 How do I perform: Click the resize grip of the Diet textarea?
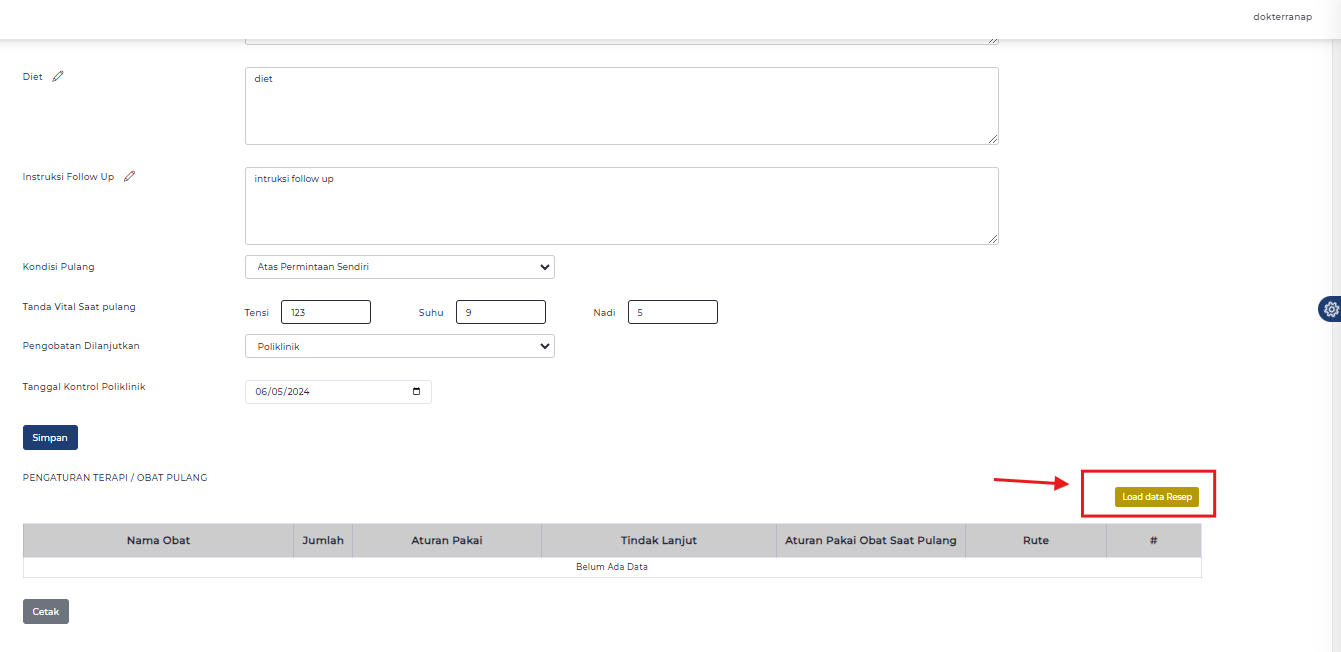pos(993,139)
